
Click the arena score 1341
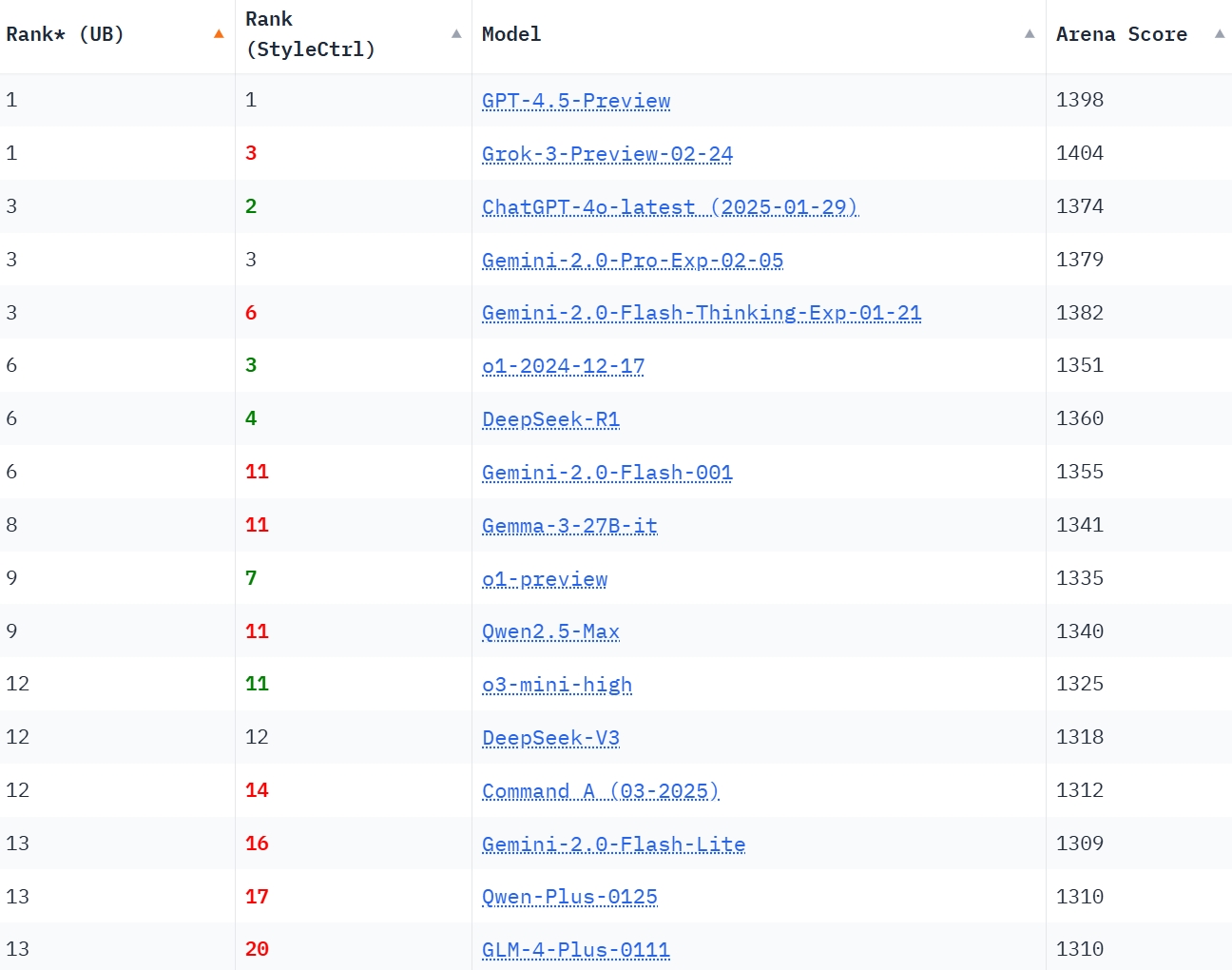[1080, 525]
